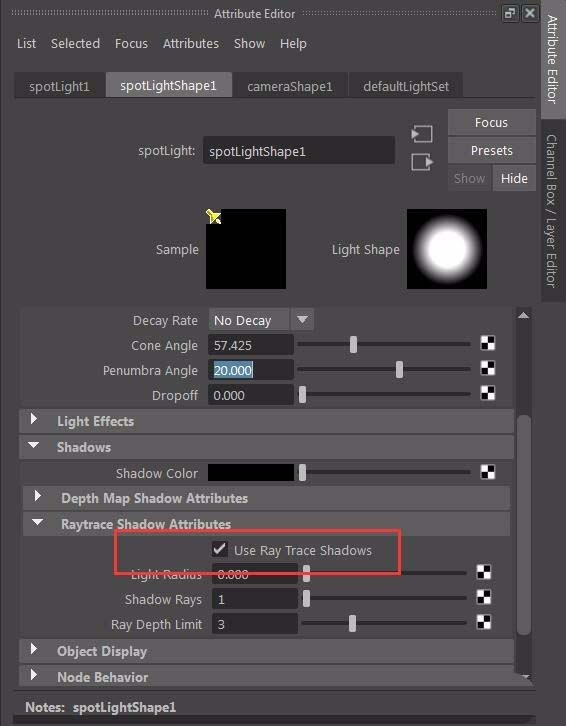Close the Attribute Editor panel
Viewport: 566px width, 726px height.
[530, 13]
